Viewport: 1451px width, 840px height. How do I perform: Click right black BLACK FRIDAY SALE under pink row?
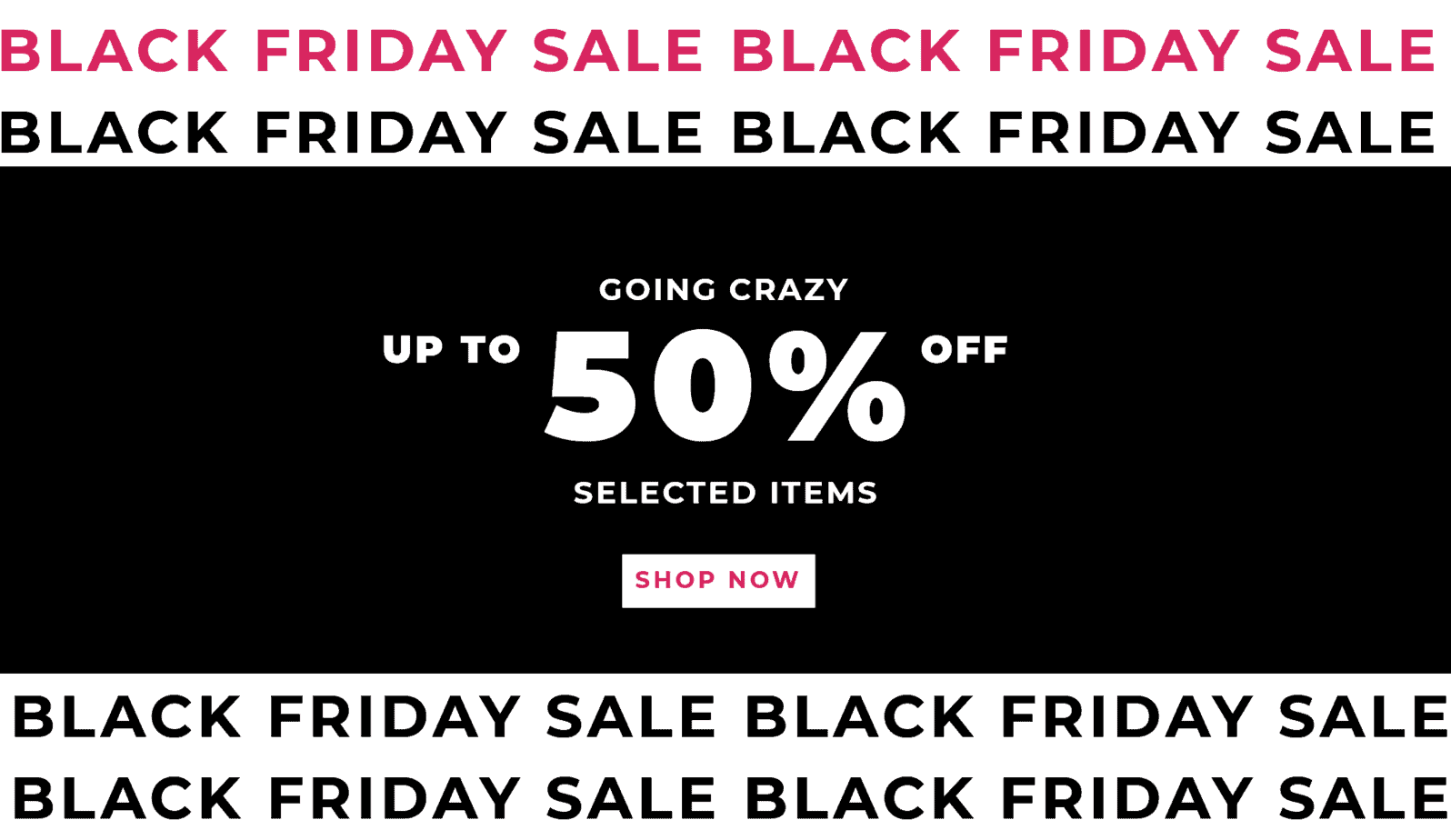coord(1084,133)
